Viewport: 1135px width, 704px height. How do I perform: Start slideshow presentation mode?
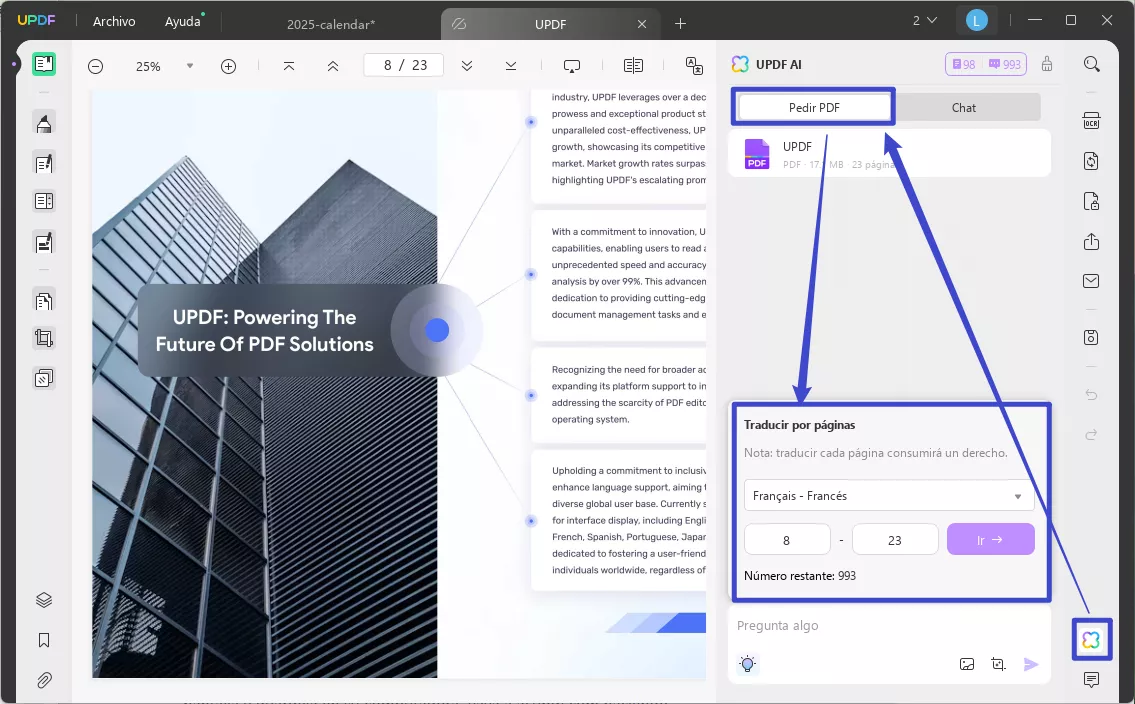click(x=572, y=66)
